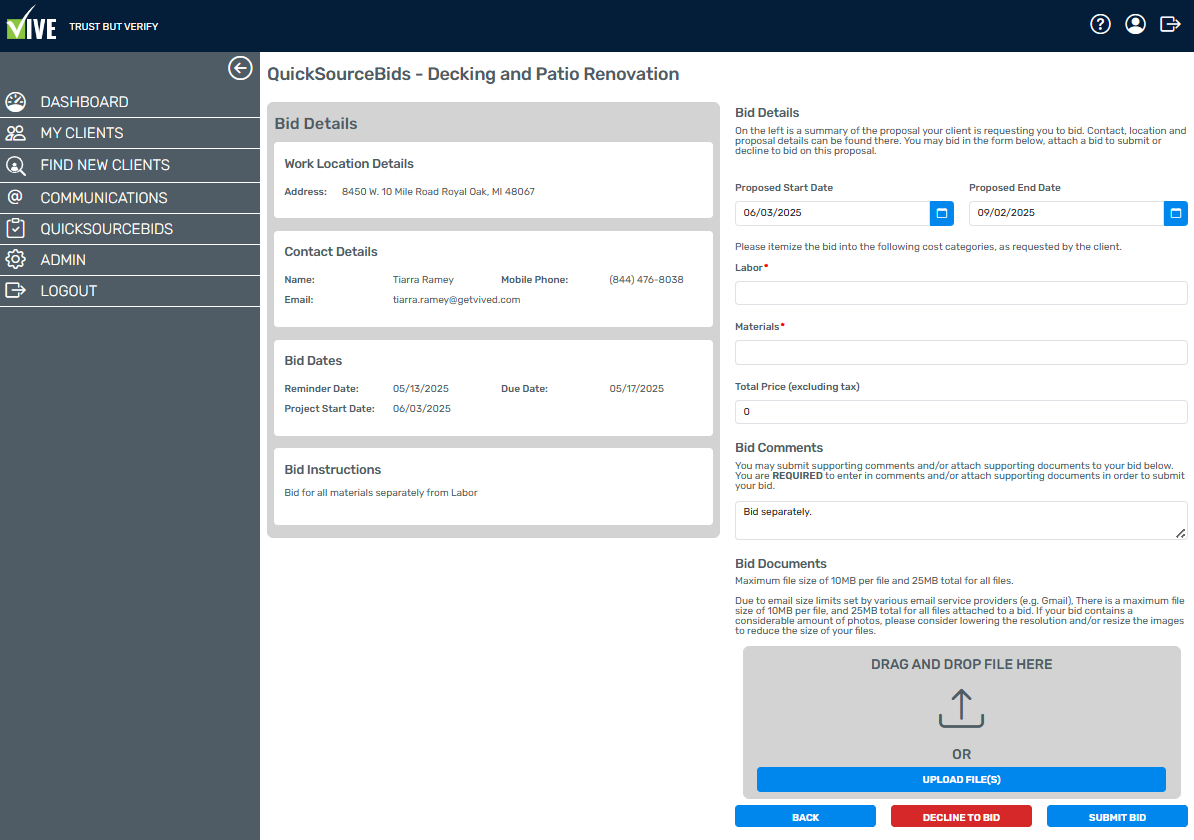Viewport: 1194px width, 840px height.
Task: Select the Reminder Date 05/13/2025
Action: coord(420,388)
